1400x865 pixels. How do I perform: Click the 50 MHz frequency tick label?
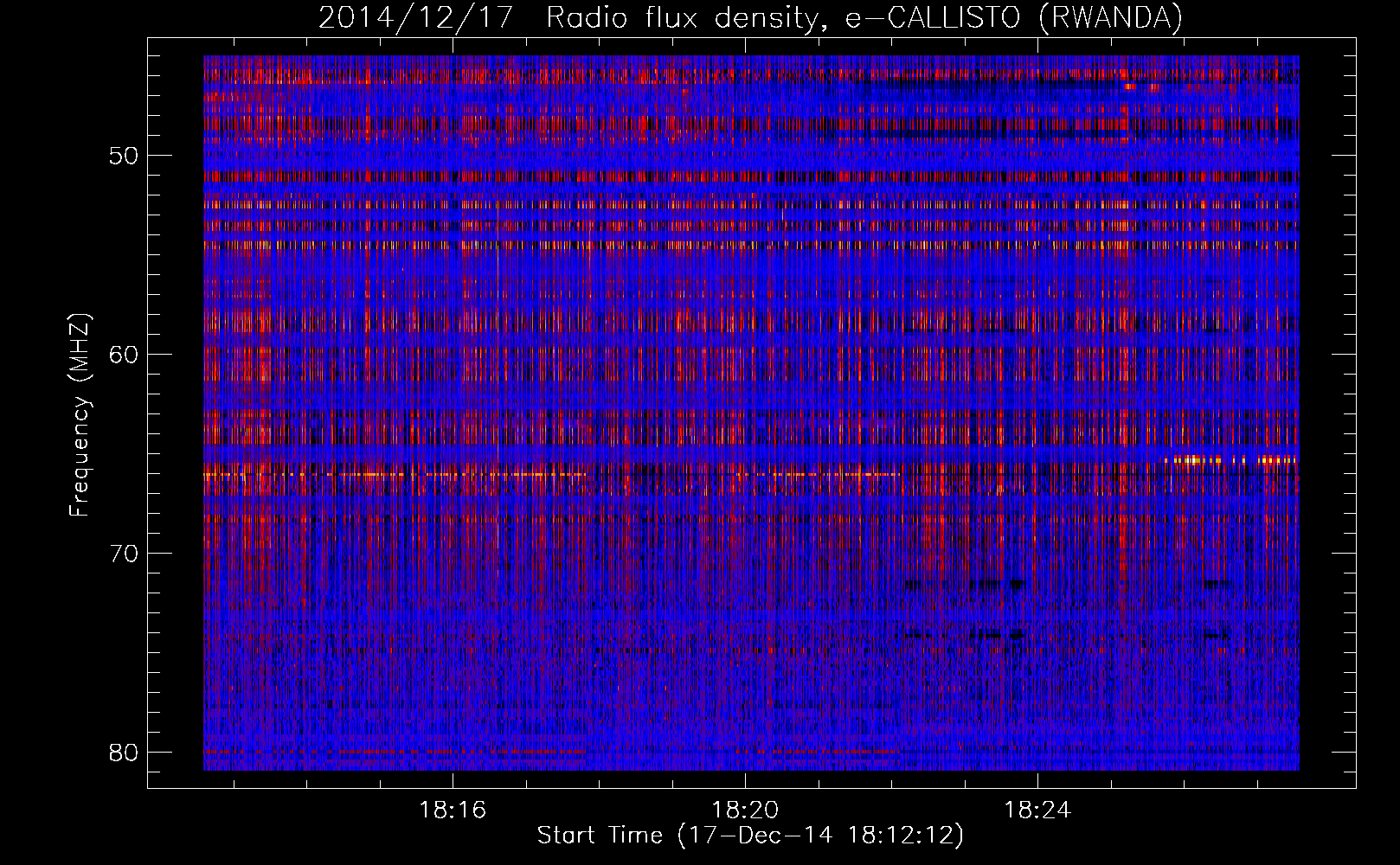point(125,156)
